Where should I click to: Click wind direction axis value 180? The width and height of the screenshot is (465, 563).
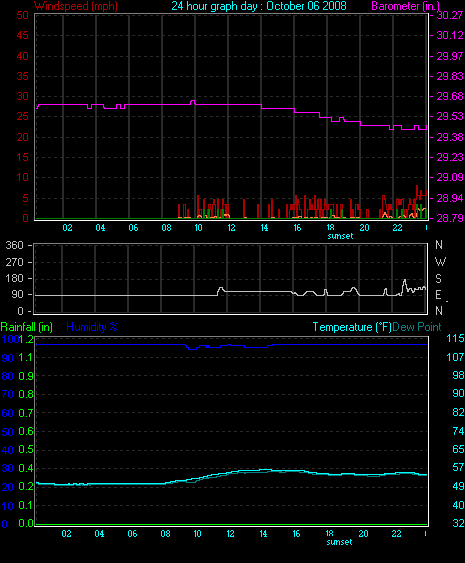15,278
